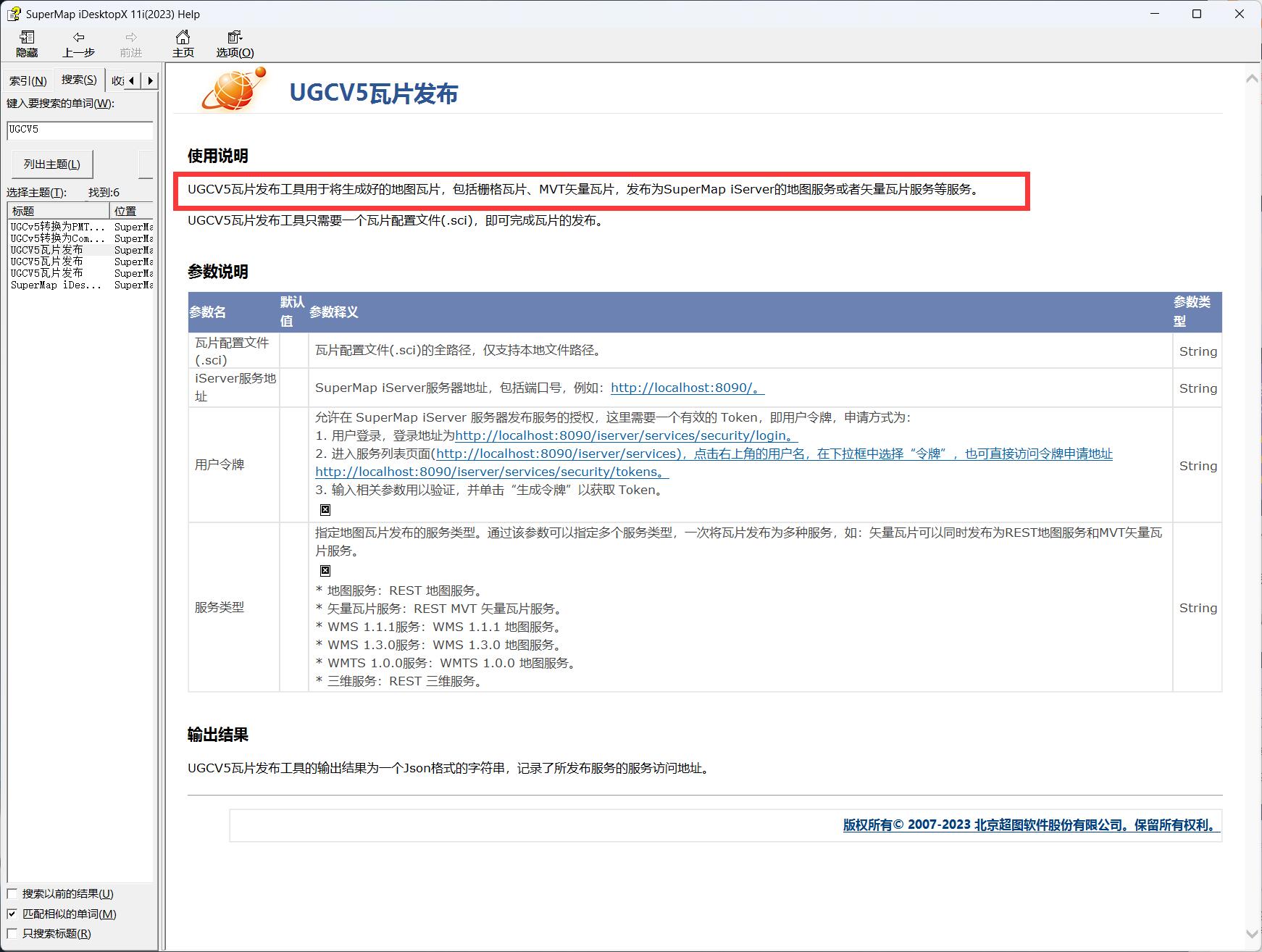Click the Home (主页) toolbar icon
1262x952 pixels.
click(183, 44)
